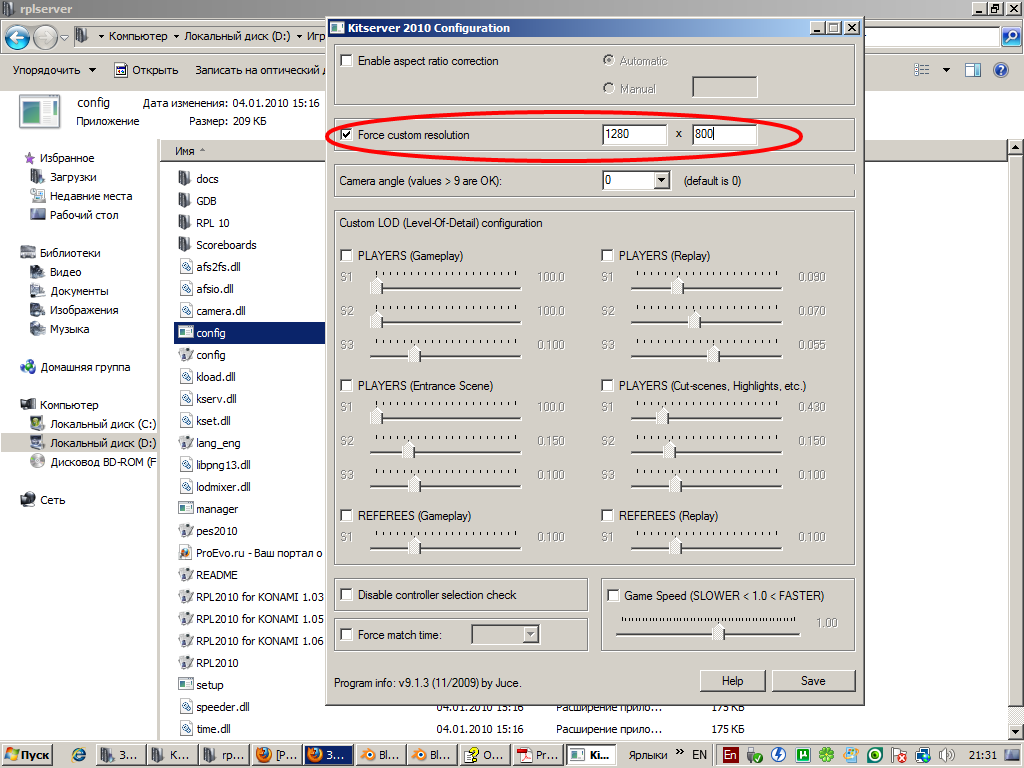Image resolution: width=1024 pixels, height=768 pixels.
Task: Select the README file icon
Action: [185, 575]
